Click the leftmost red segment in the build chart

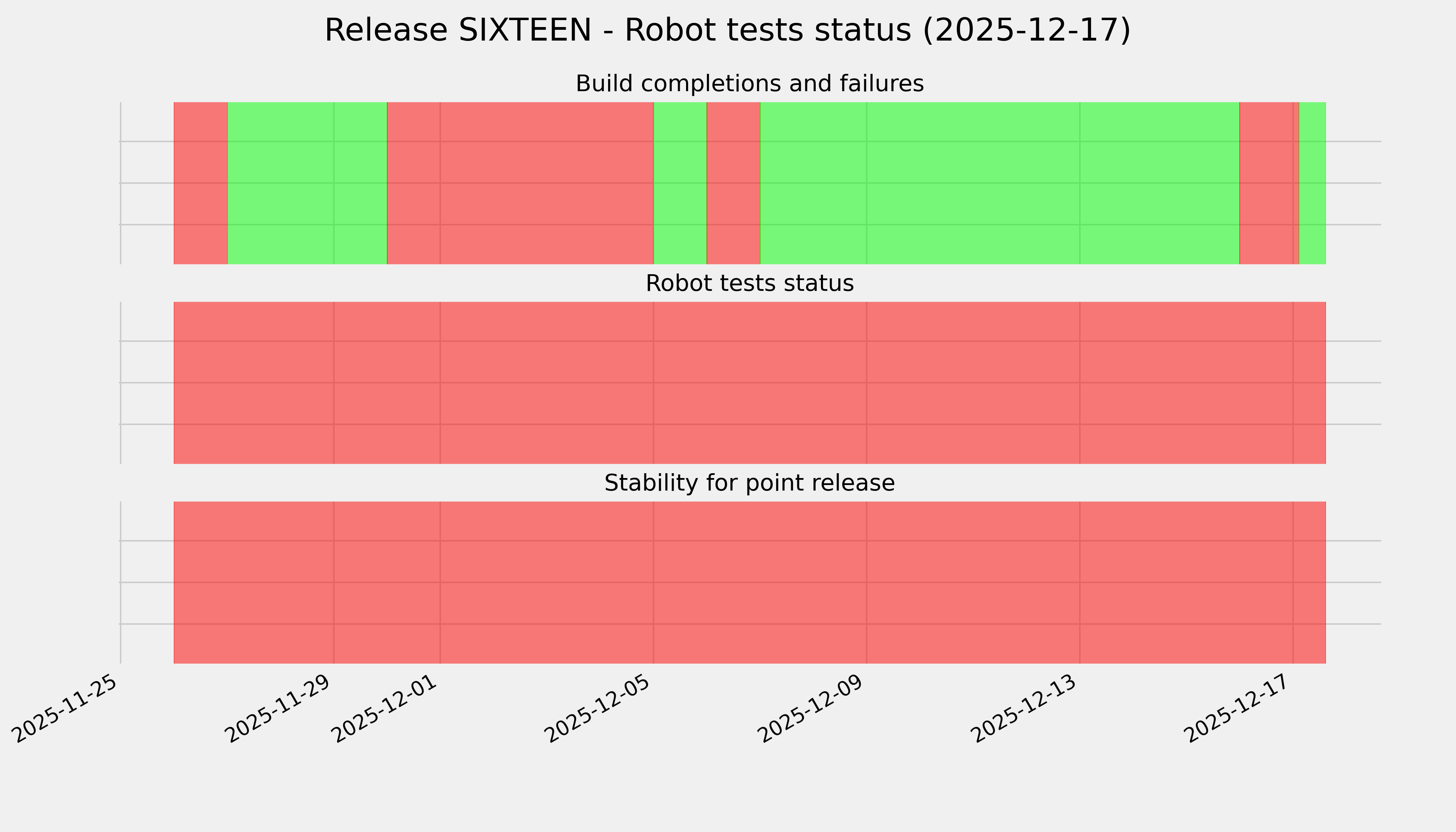[x=201, y=183]
